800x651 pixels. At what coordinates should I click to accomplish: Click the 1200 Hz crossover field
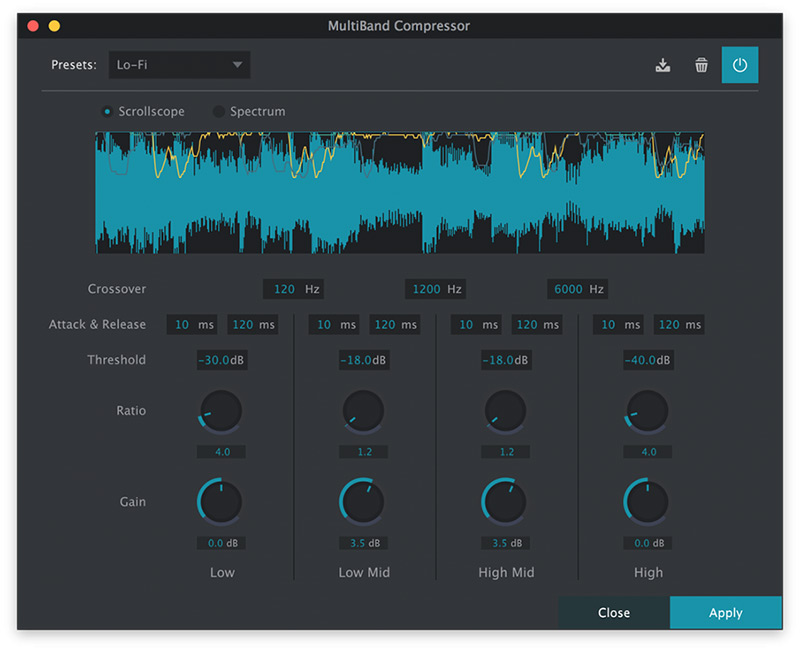click(426, 289)
